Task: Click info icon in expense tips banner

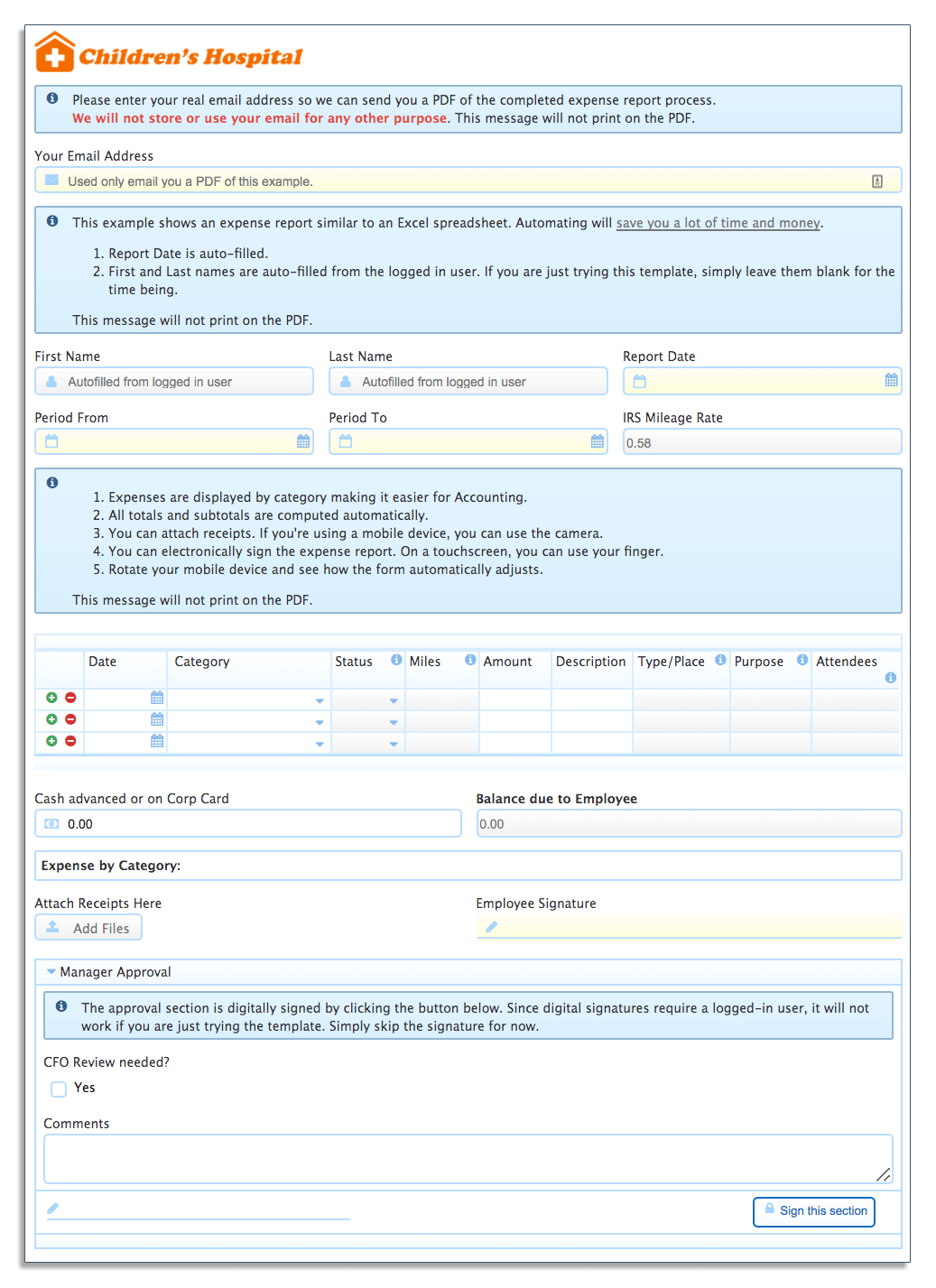Action: (52, 483)
